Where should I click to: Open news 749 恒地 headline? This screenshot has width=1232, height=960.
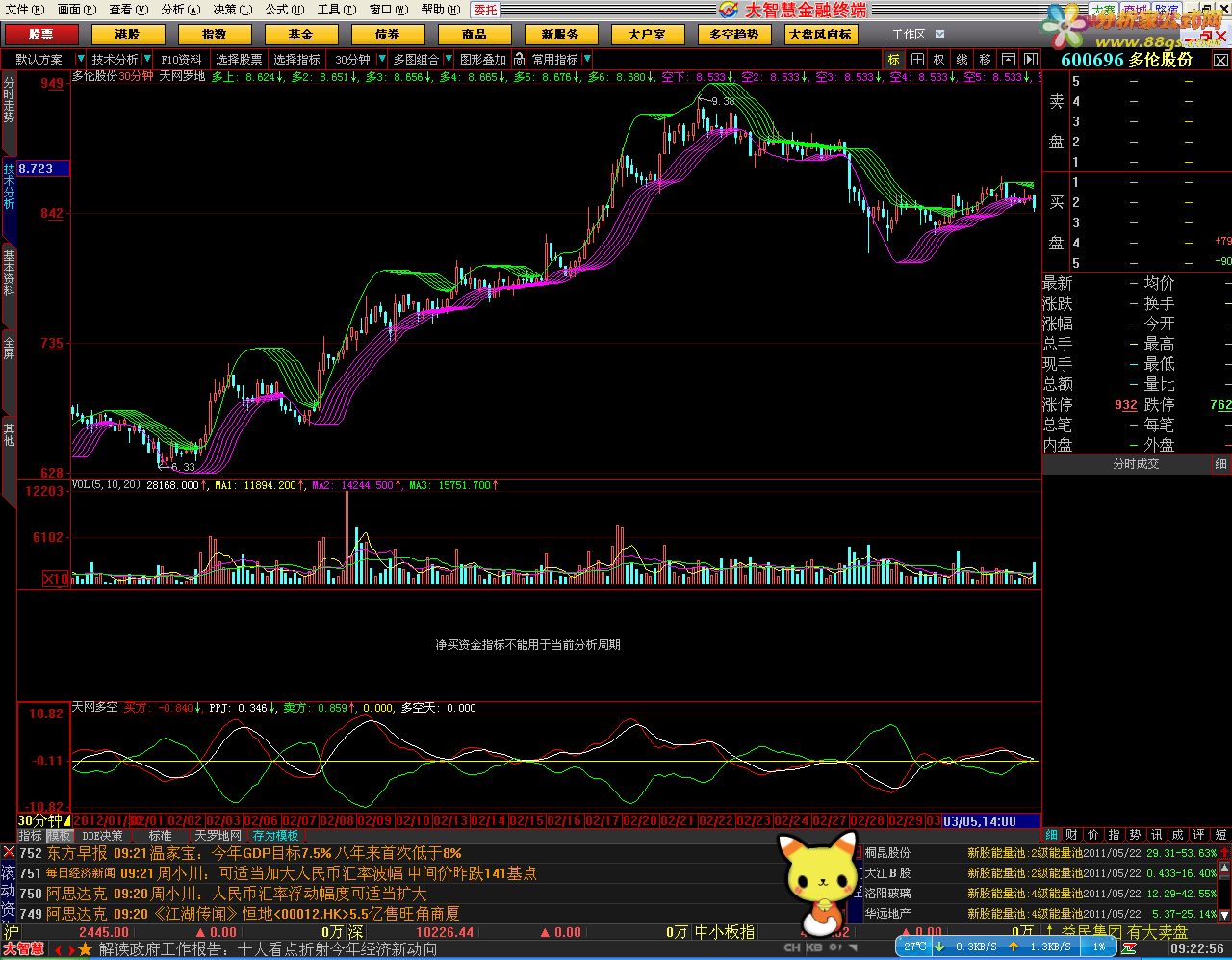coord(240,914)
